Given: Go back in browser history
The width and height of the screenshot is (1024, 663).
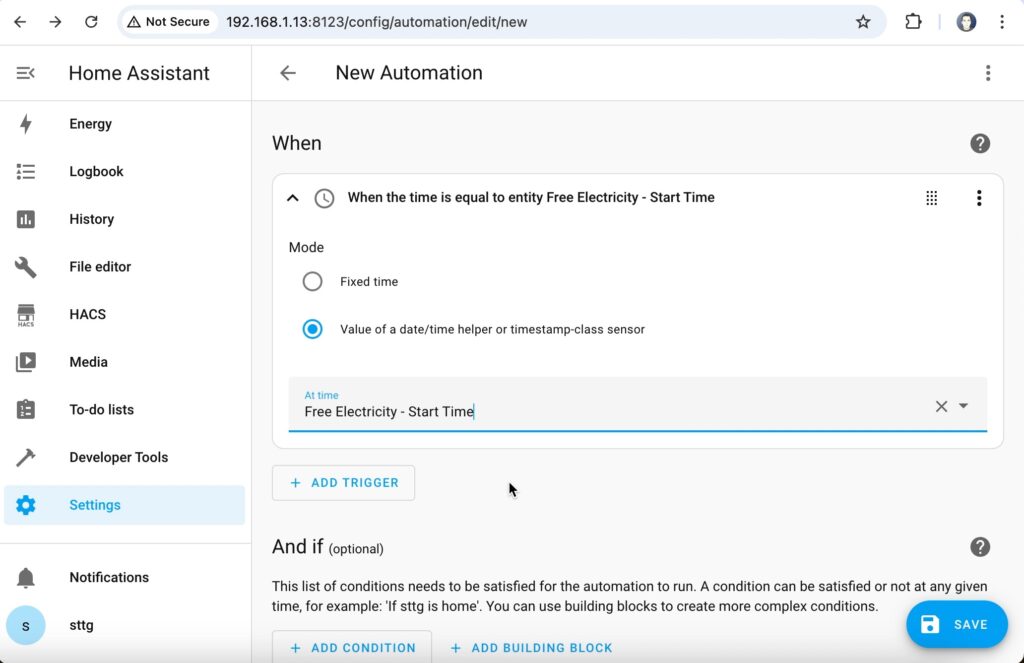Looking at the screenshot, I should (20, 22).
